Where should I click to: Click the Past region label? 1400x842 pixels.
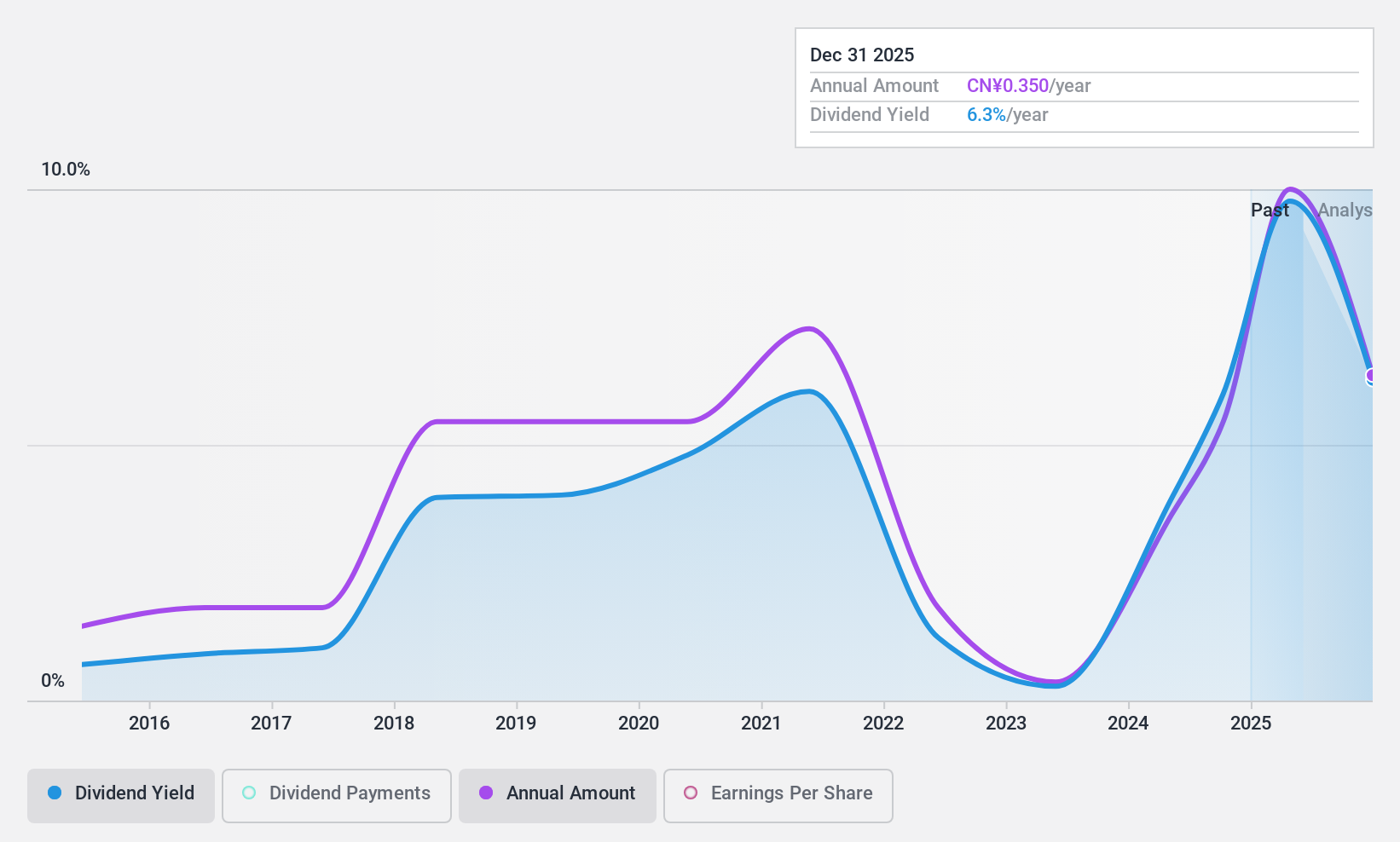[x=1270, y=210]
